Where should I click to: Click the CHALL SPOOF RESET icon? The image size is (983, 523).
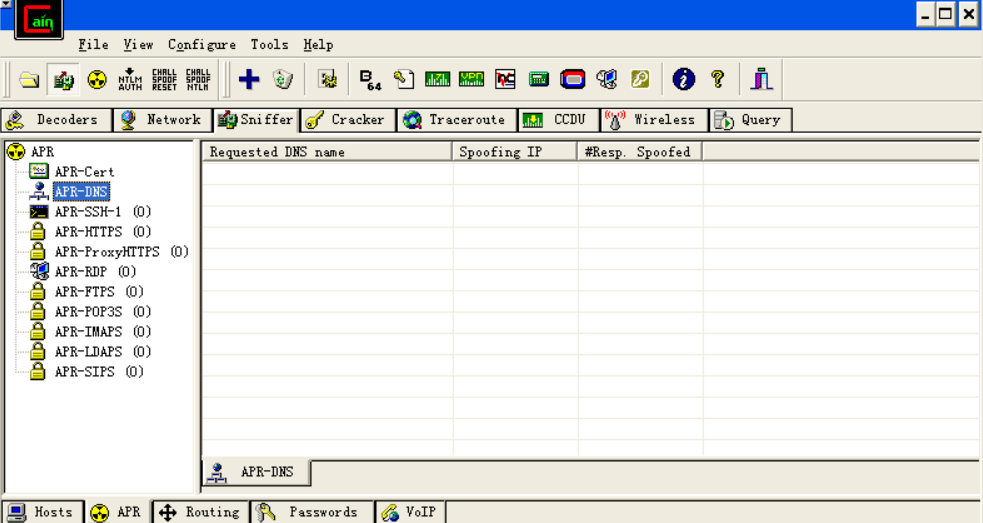point(164,80)
